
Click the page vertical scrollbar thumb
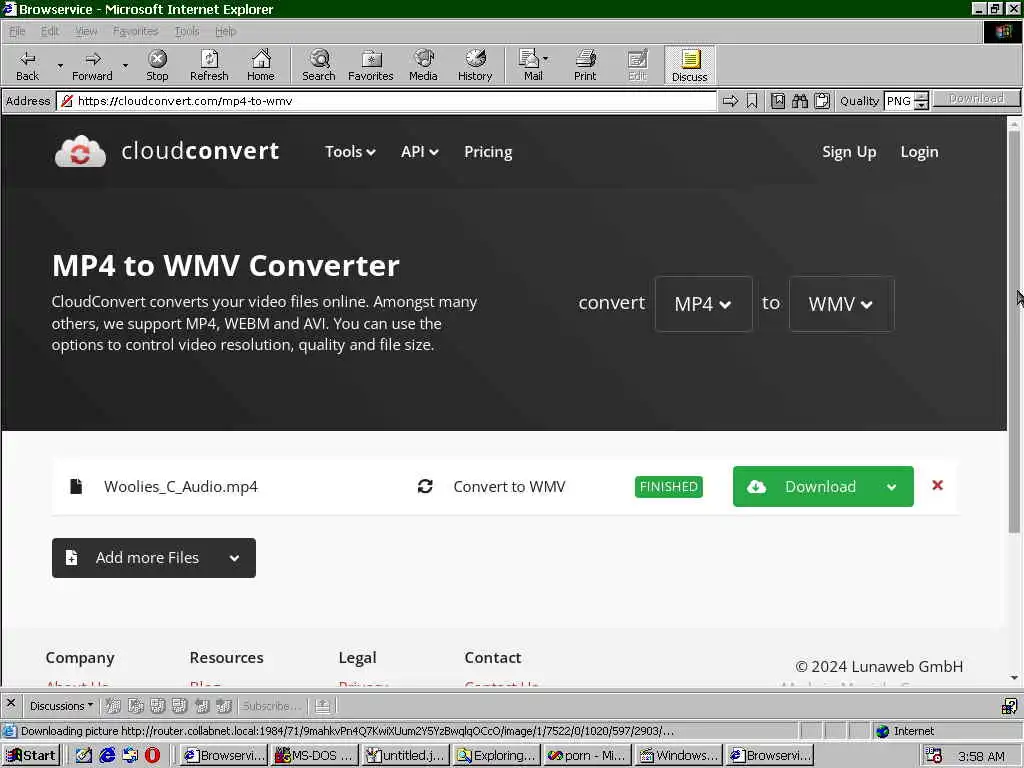[1014, 330]
